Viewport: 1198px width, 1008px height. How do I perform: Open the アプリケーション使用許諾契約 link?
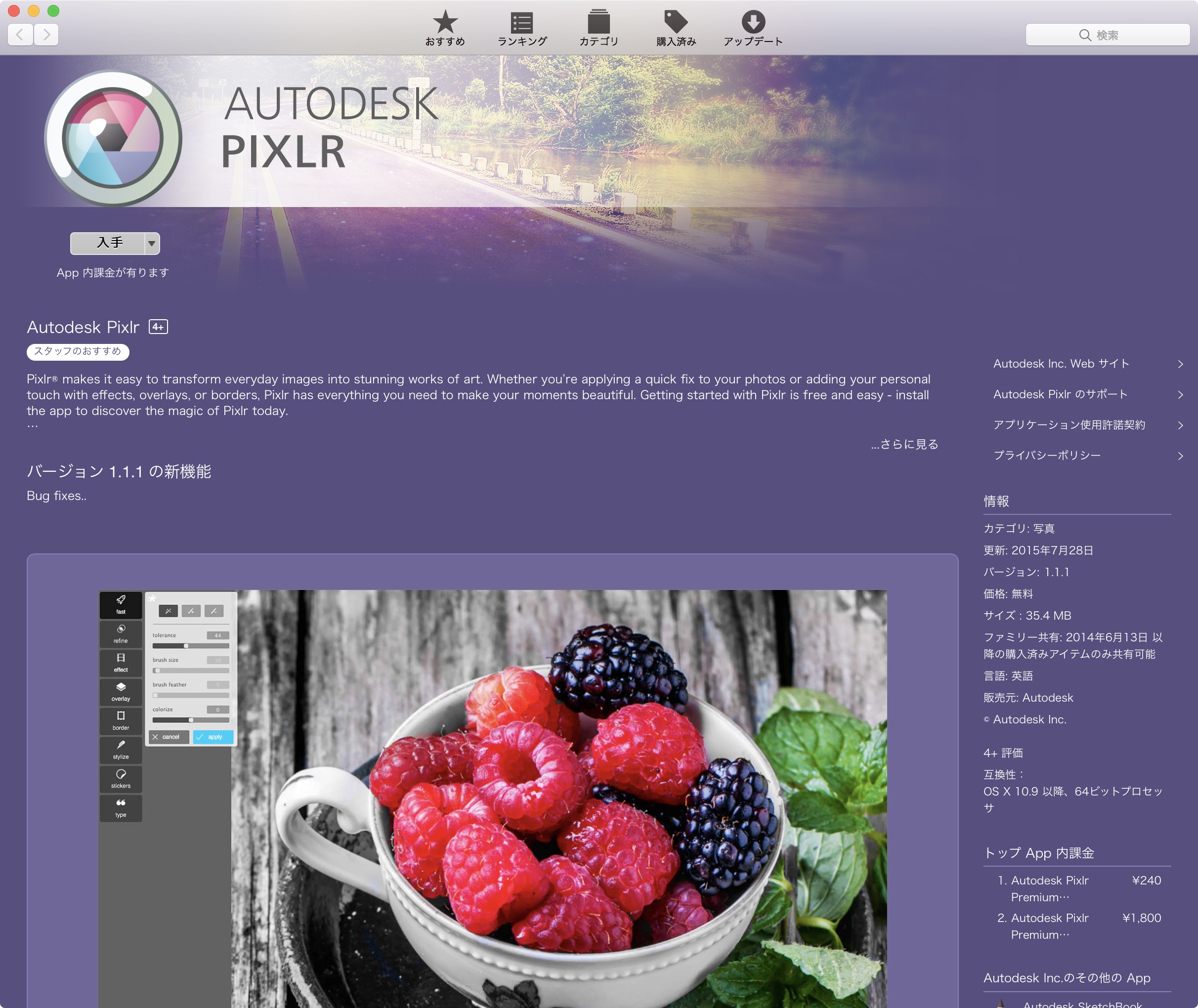pyautogui.click(x=1069, y=425)
